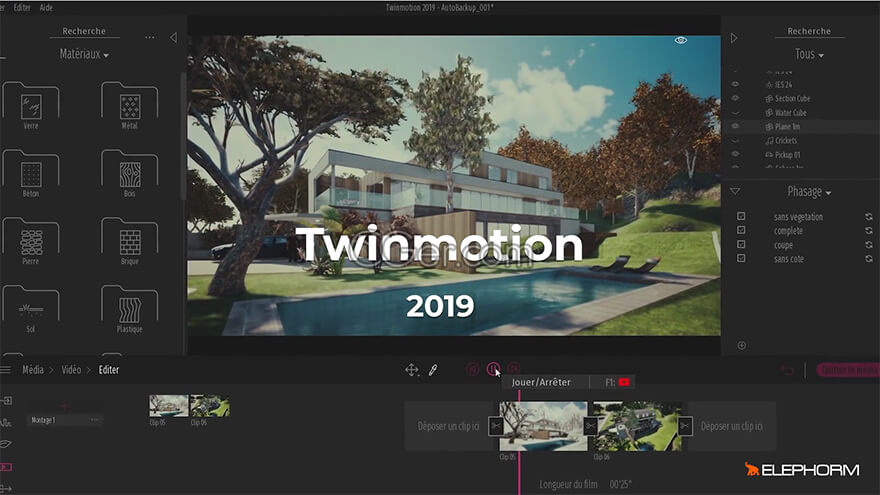This screenshot has height=495, width=880.
Task: Open the hamburger menu beside Média
Action: pos(6,370)
